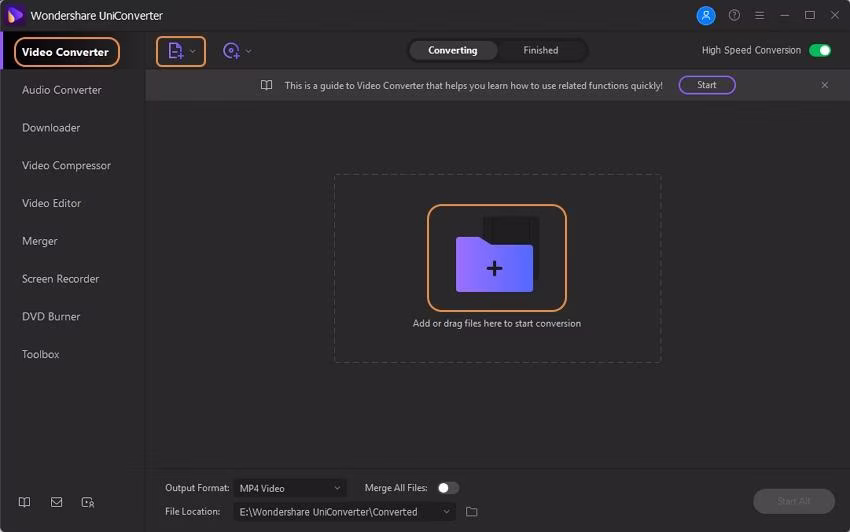This screenshot has height=532, width=850.
Task: Click the Start All button
Action: click(794, 501)
